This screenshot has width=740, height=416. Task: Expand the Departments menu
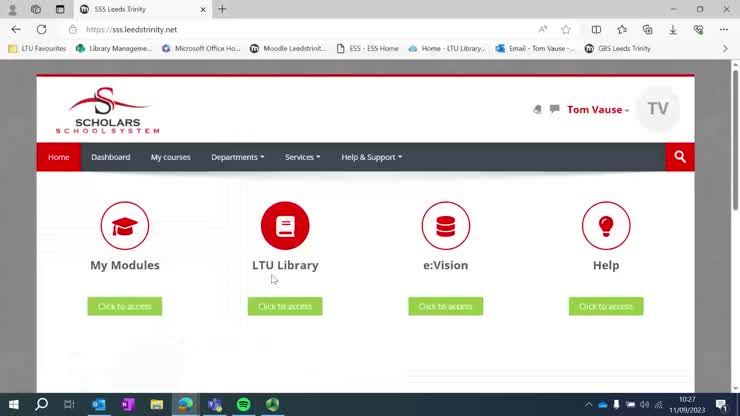(x=237, y=157)
